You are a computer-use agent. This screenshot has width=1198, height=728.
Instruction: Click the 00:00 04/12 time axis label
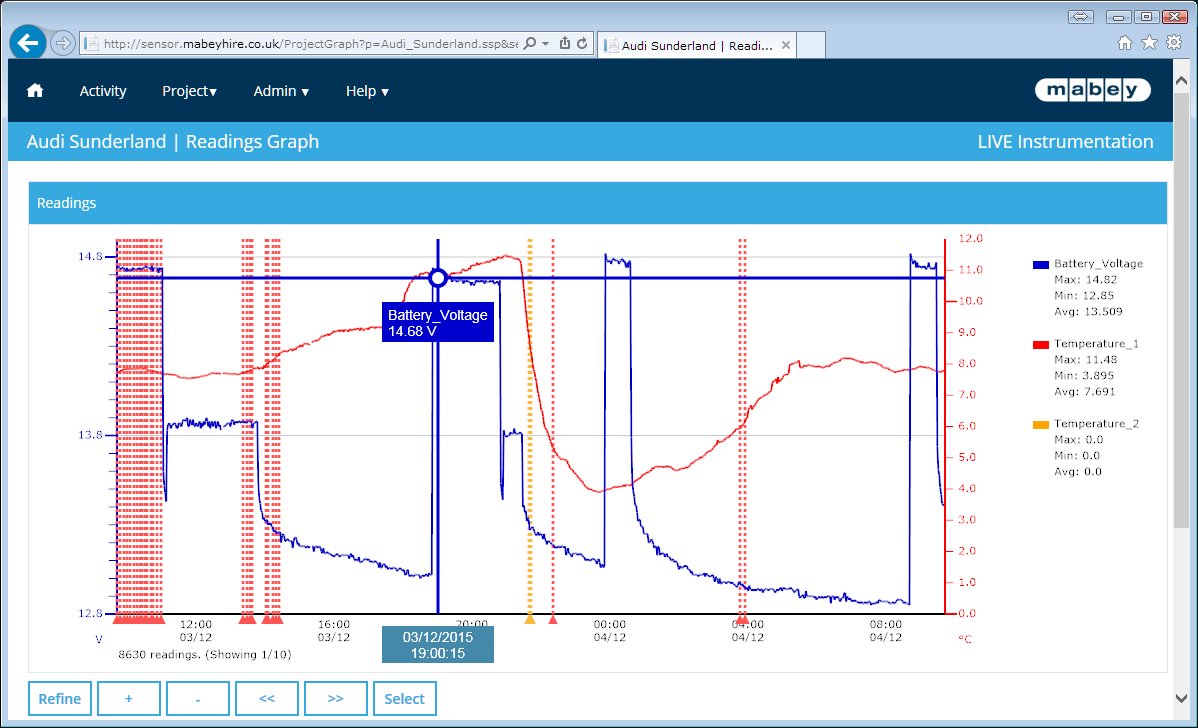(610, 631)
